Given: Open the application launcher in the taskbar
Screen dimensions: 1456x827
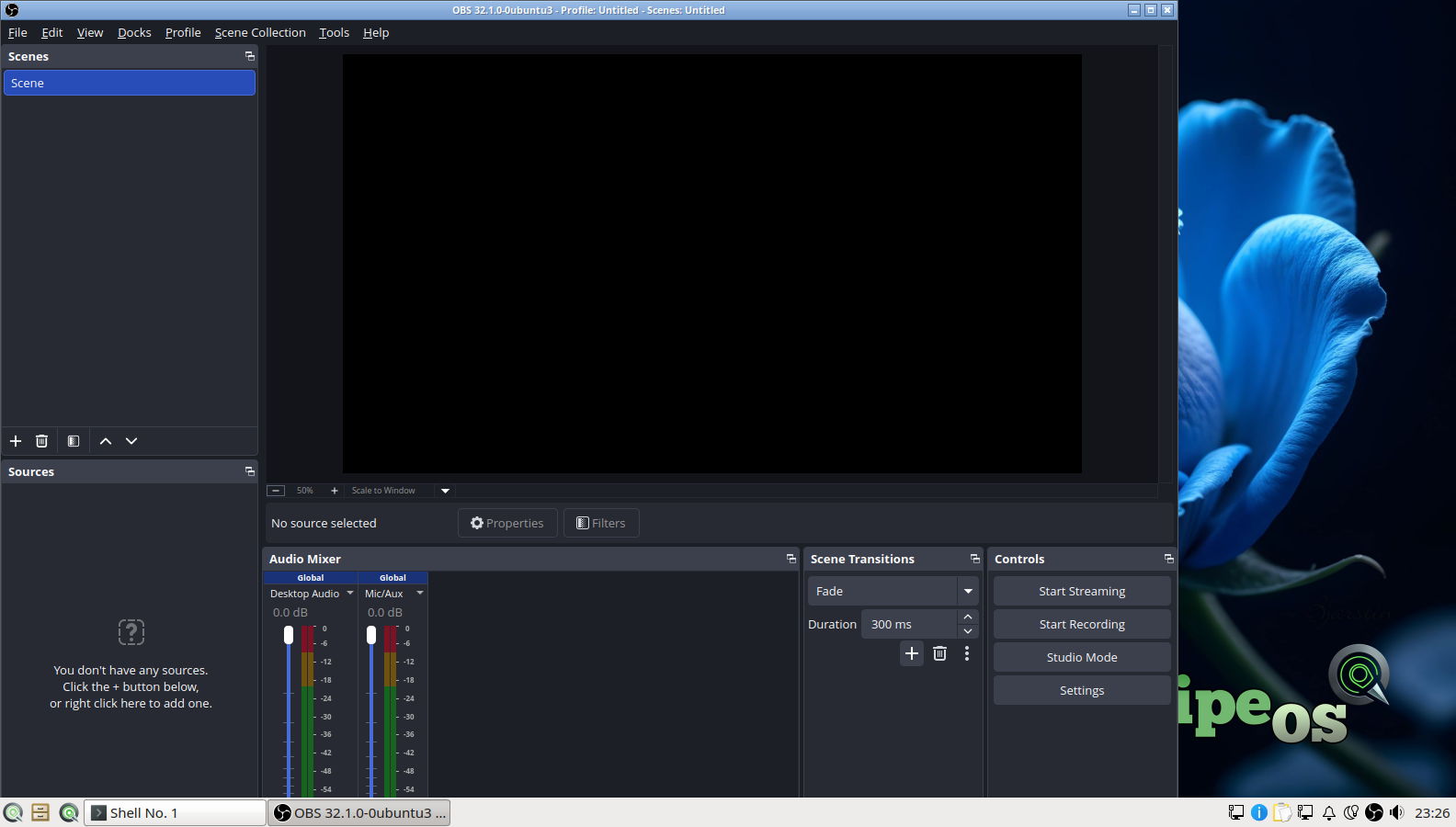Looking at the screenshot, I should (13, 812).
